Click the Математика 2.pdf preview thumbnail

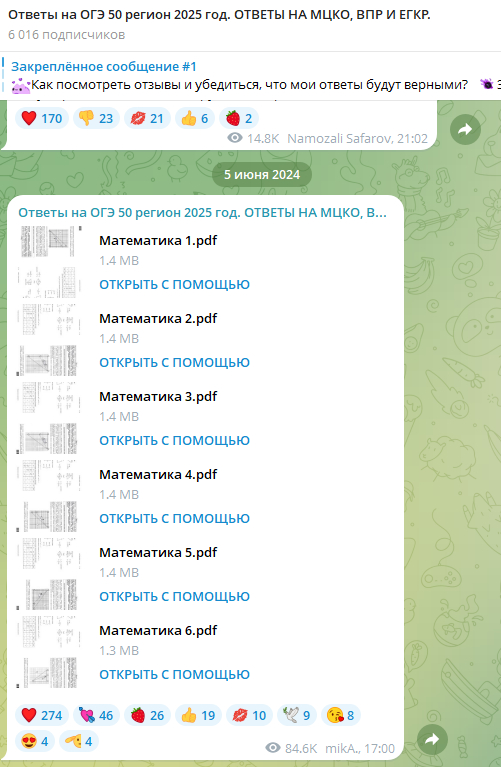pyautogui.click(x=49, y=340)
